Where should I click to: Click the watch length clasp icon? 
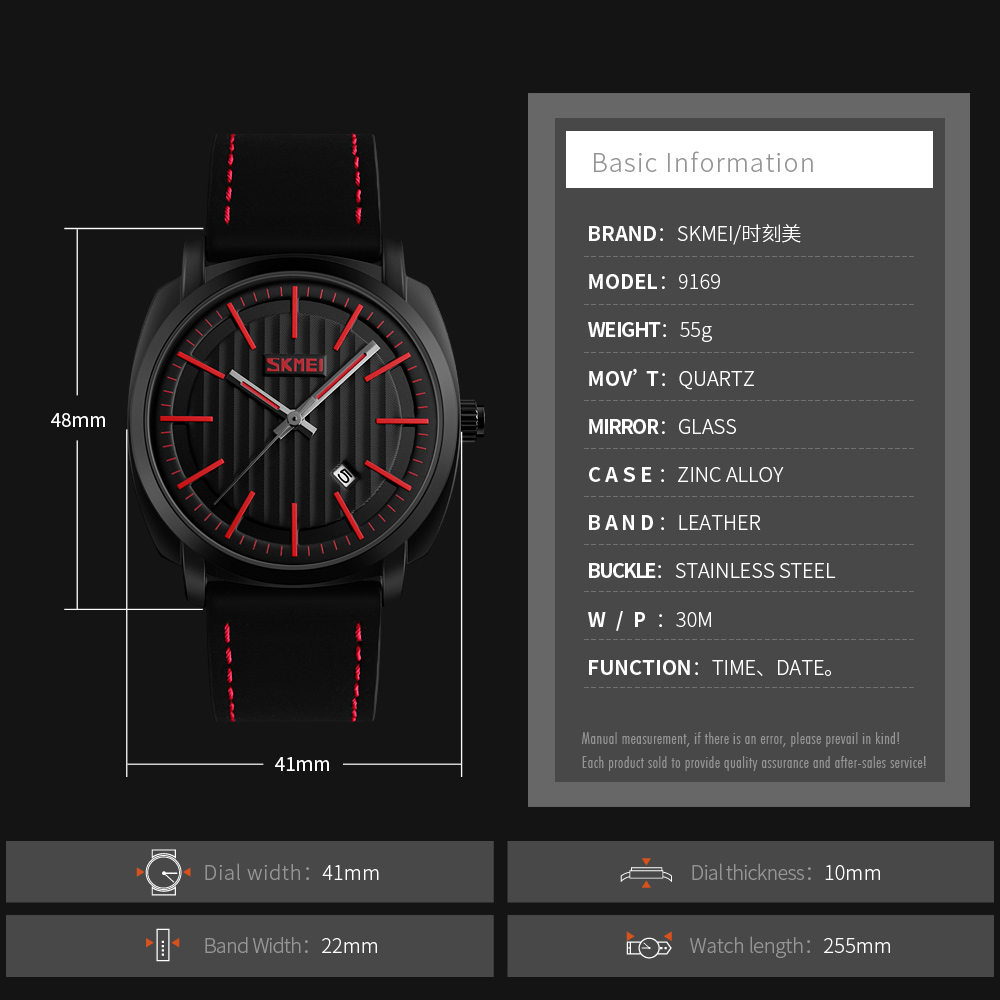650,945
